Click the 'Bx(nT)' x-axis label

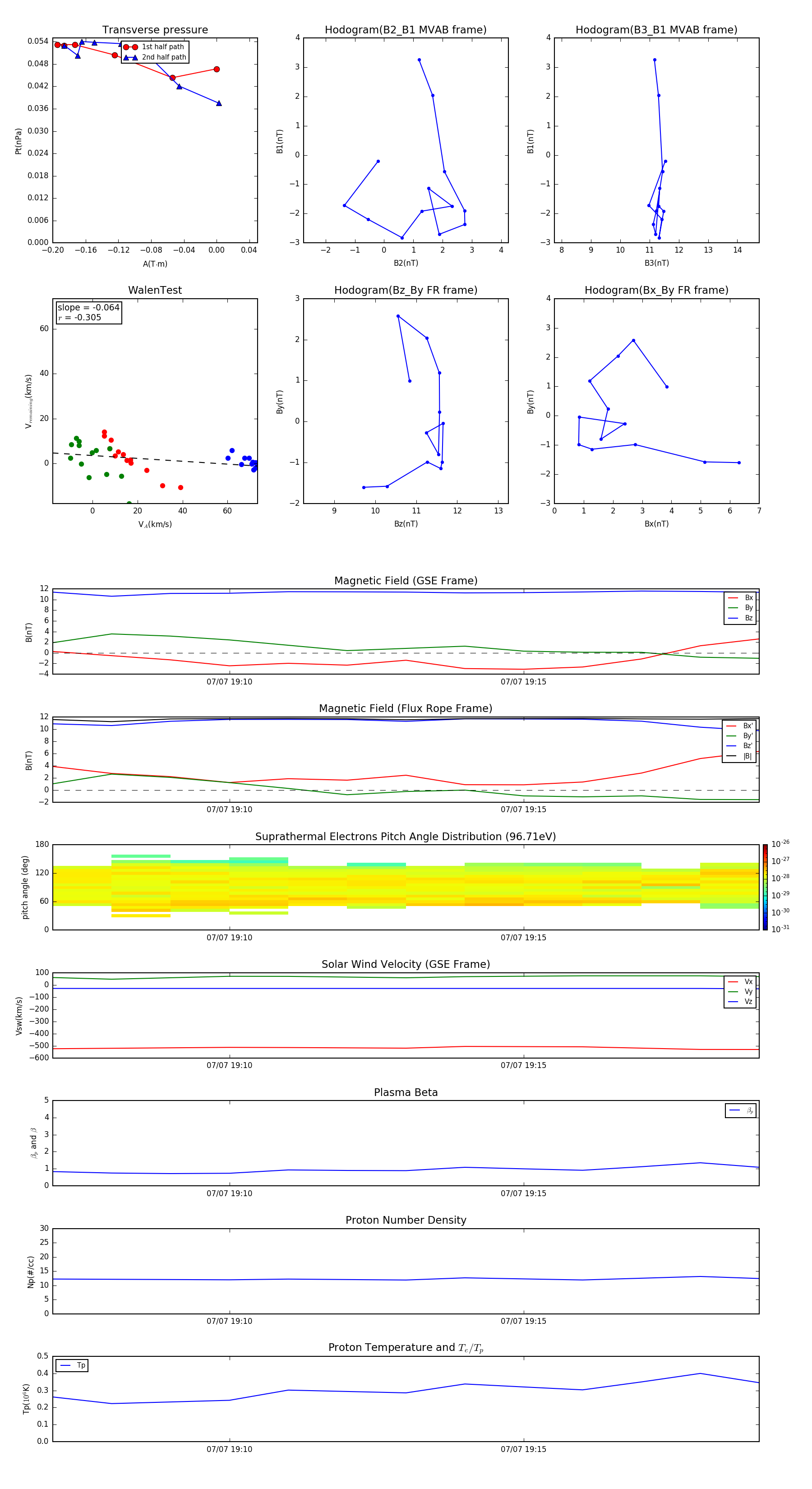click(656, 524)
